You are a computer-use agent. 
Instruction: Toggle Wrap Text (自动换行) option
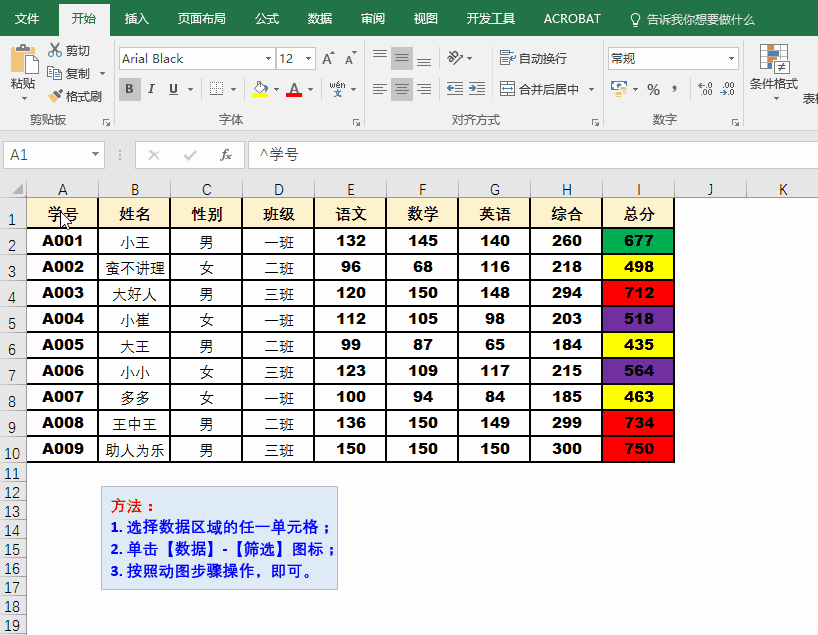point(534,58)
